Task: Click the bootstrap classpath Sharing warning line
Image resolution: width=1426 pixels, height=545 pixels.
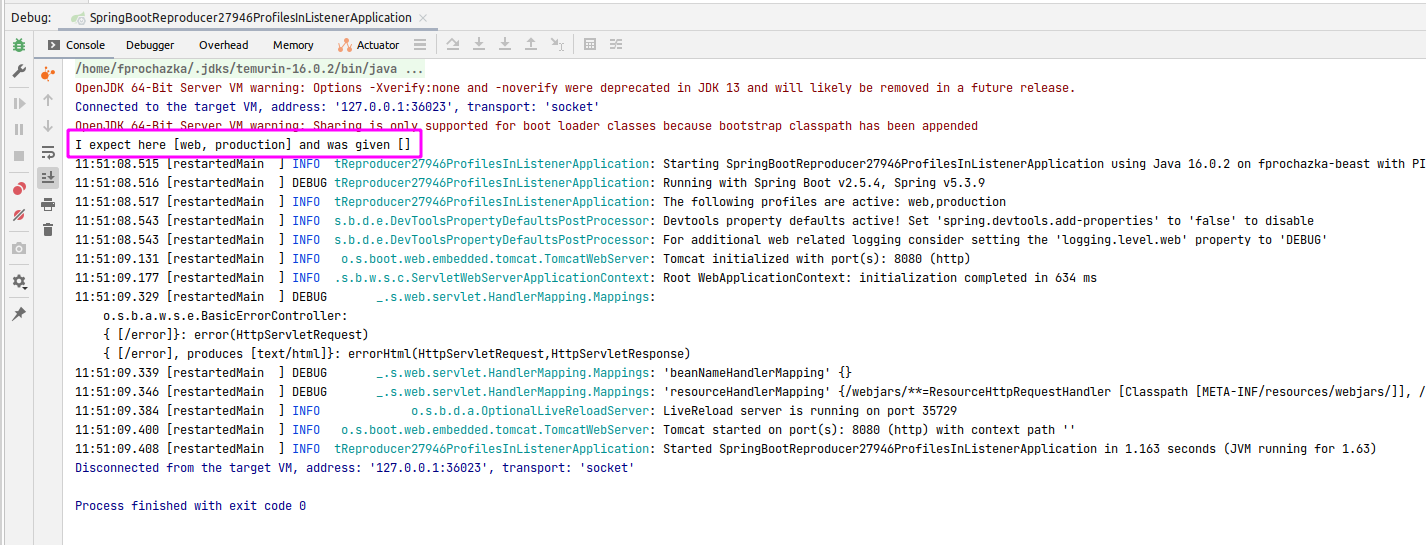Action: pyautogui.click(x=526, y=126)
